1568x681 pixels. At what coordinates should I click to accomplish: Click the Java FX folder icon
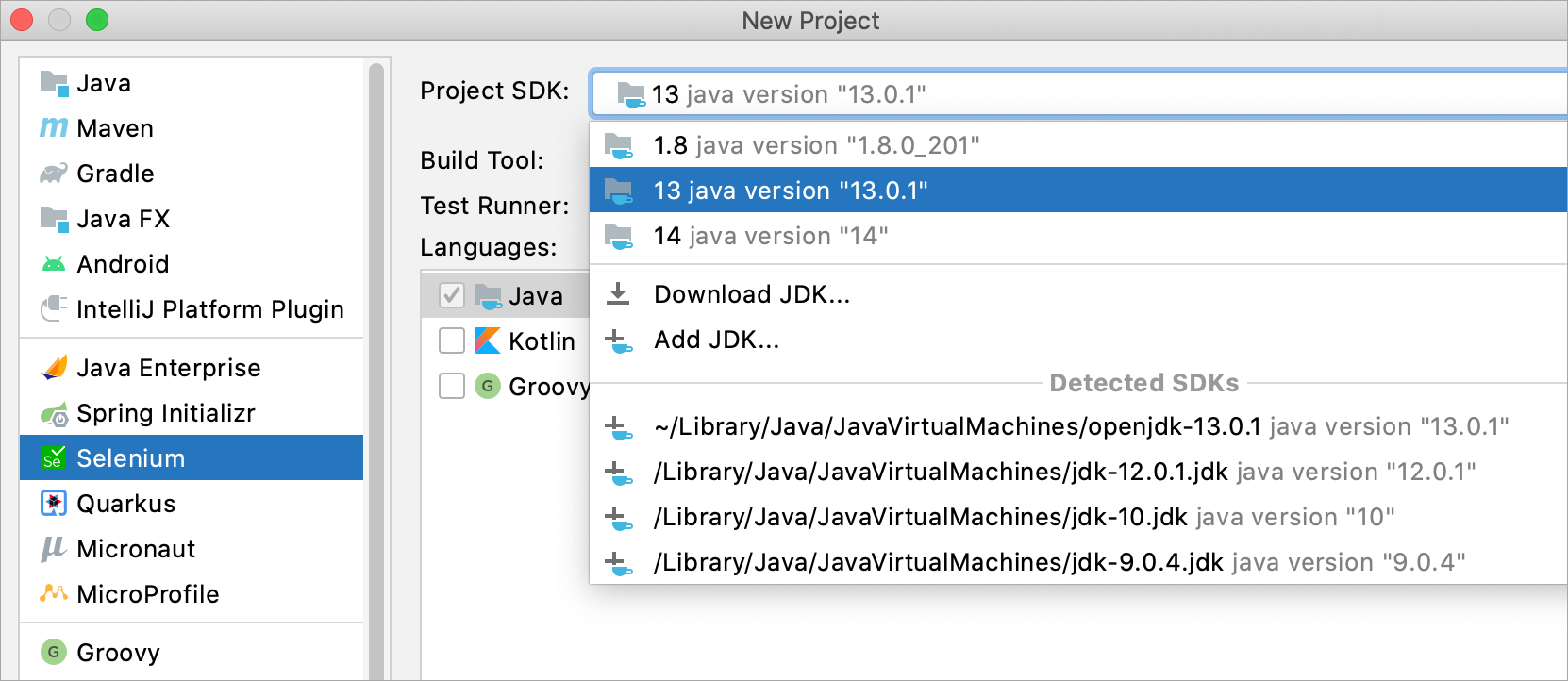(54, 219)
